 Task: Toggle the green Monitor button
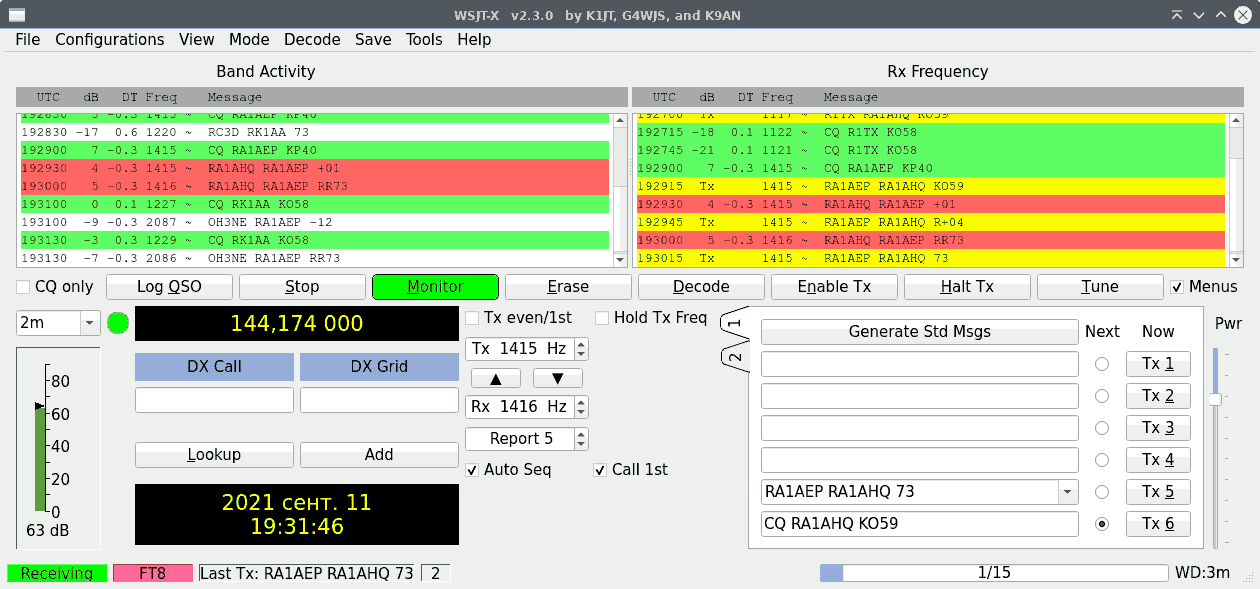pyautogui.click(x=435, y=287)
